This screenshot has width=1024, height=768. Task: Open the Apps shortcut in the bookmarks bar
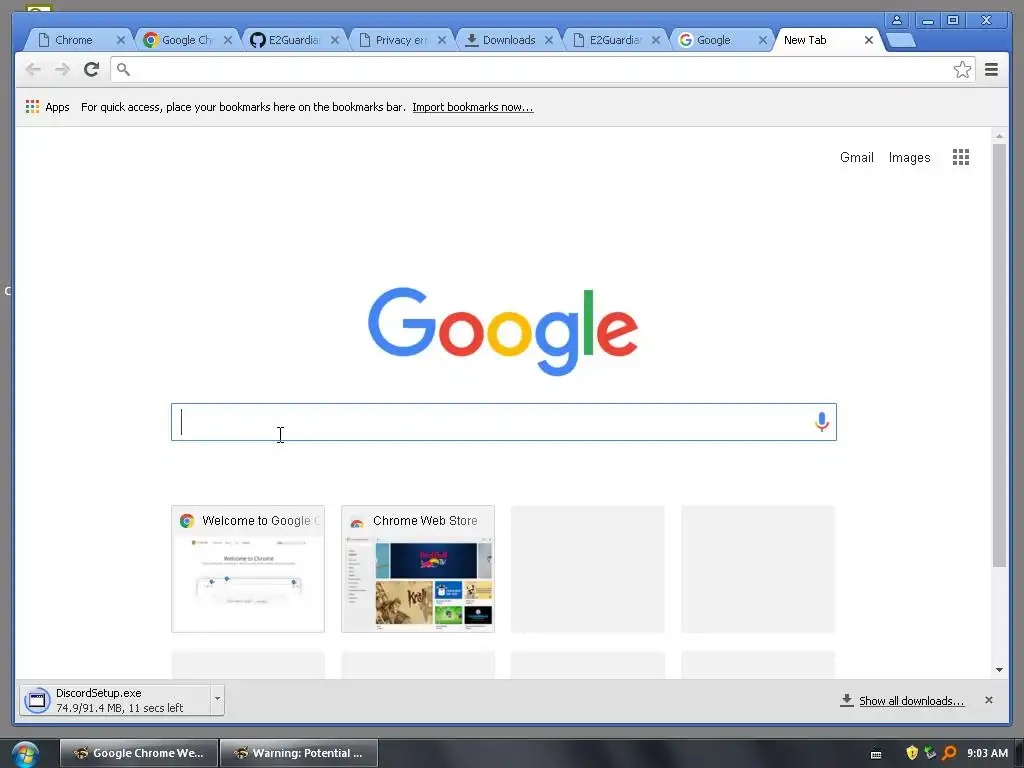(x=47, y=107)
